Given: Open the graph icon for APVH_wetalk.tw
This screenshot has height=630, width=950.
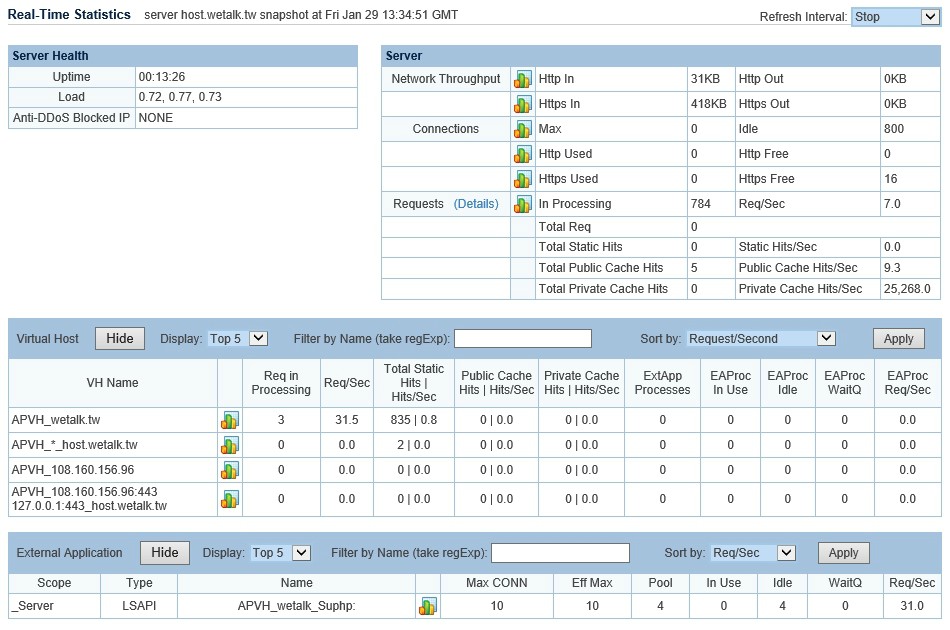Looking at the screenshot, I should [x=230, y=420].
